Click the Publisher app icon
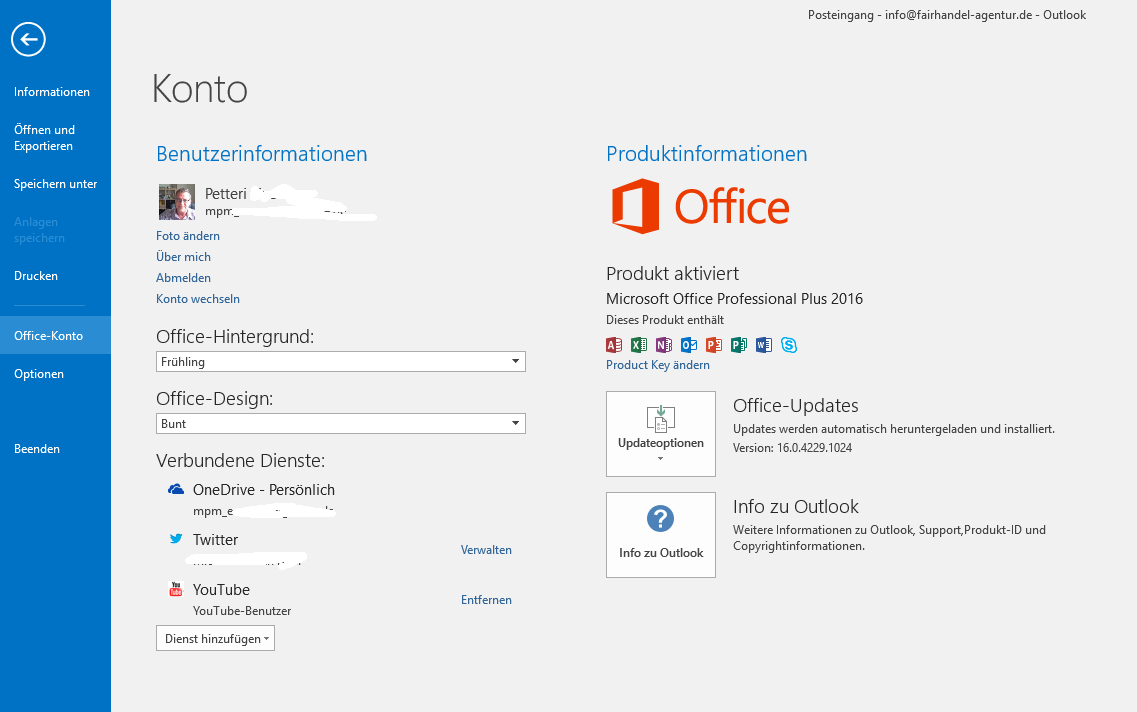 tap(739, 345)
